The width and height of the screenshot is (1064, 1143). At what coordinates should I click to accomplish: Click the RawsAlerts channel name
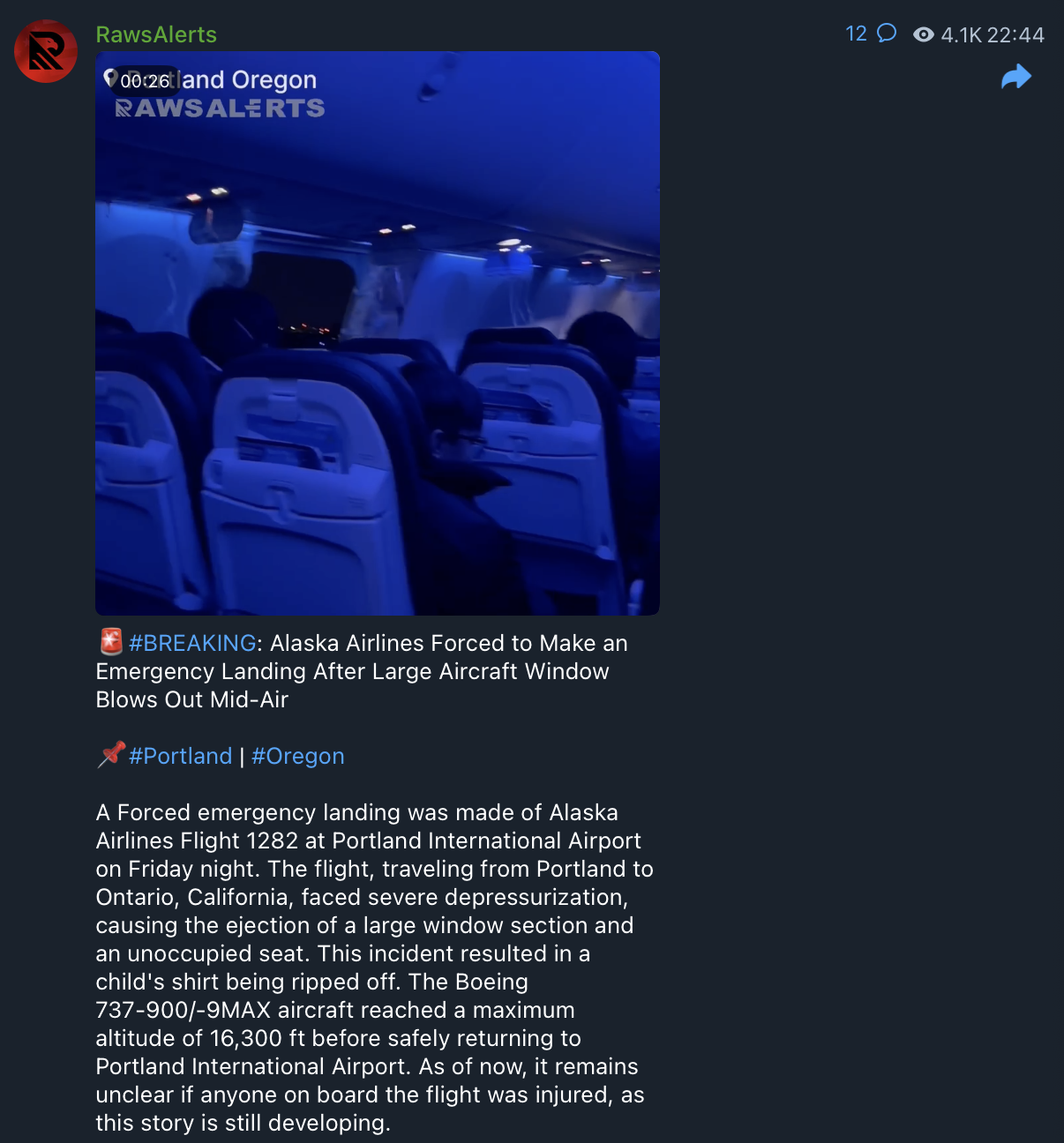point(156,34)
